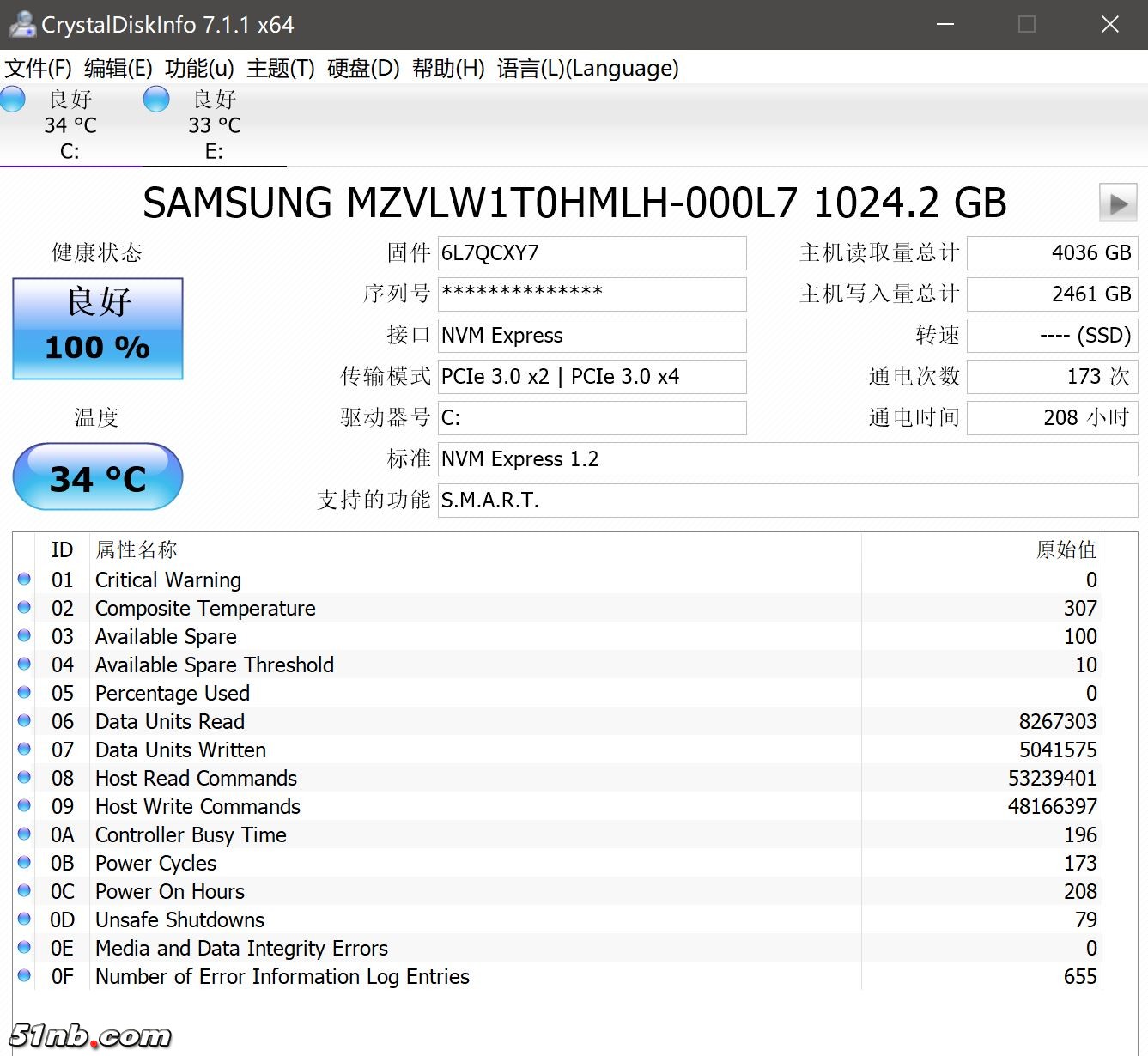Viewport: 1148px width, 1056px height.
Task: Click the firmware field 6L7QCXY7
Action: click(x=592, y=253)
